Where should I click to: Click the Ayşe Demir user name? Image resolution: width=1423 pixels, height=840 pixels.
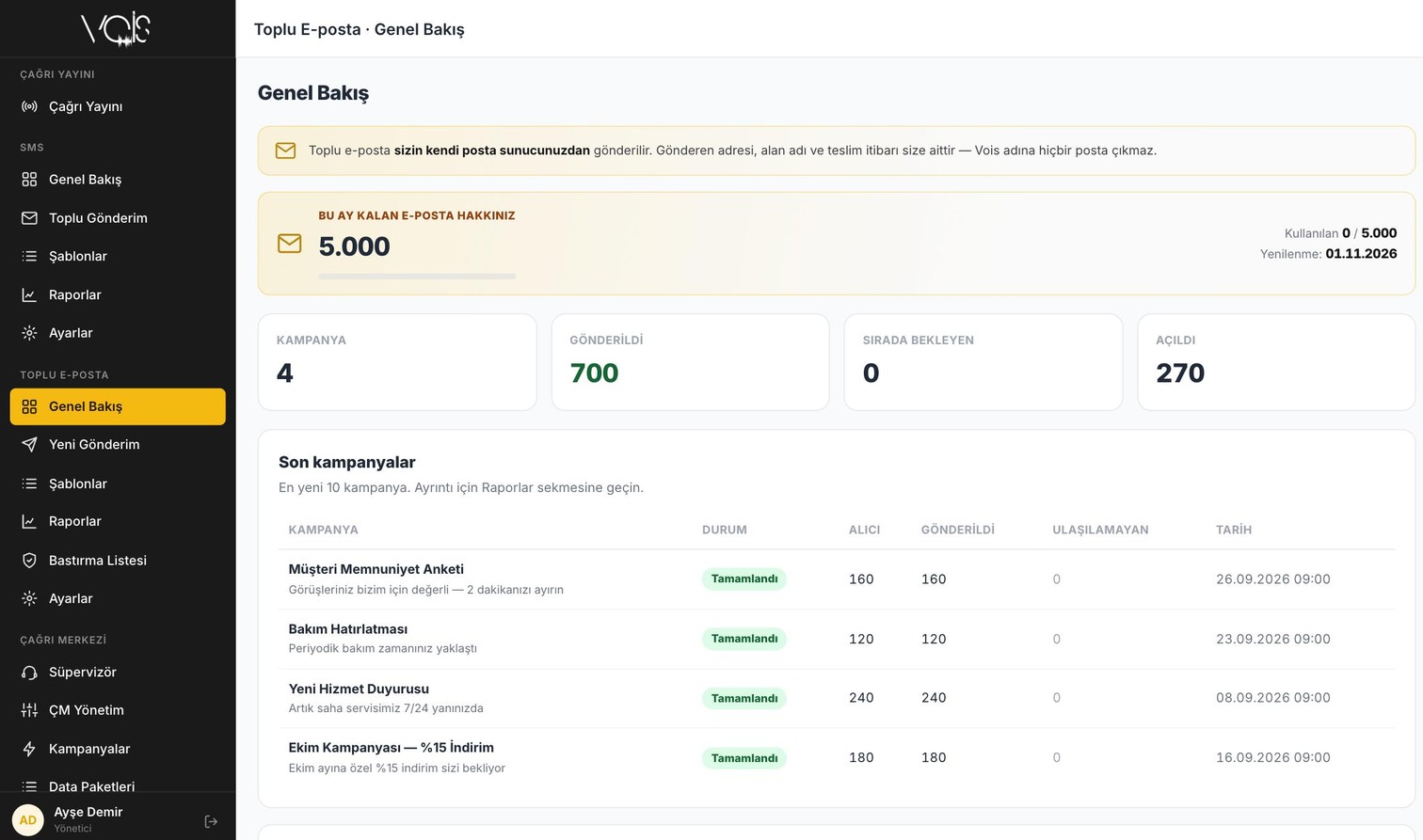[88, 812]
